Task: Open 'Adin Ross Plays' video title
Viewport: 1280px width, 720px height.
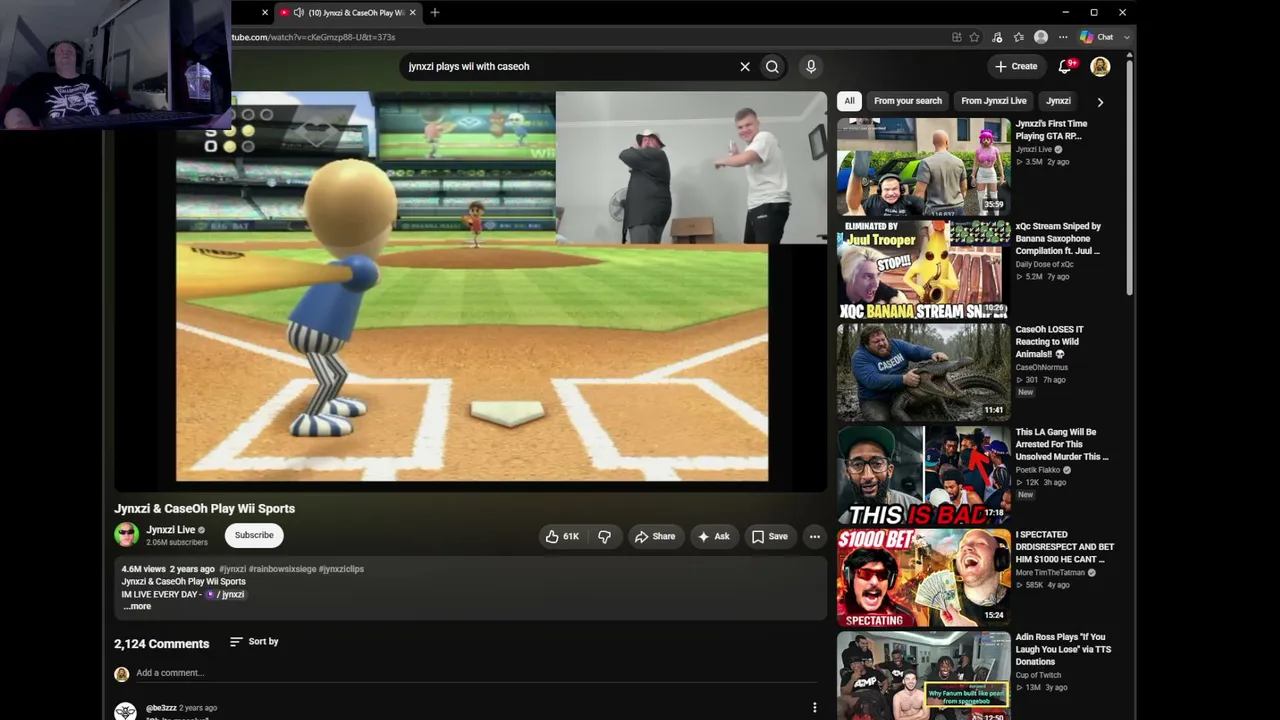Action: click(x=1063, y=649)
